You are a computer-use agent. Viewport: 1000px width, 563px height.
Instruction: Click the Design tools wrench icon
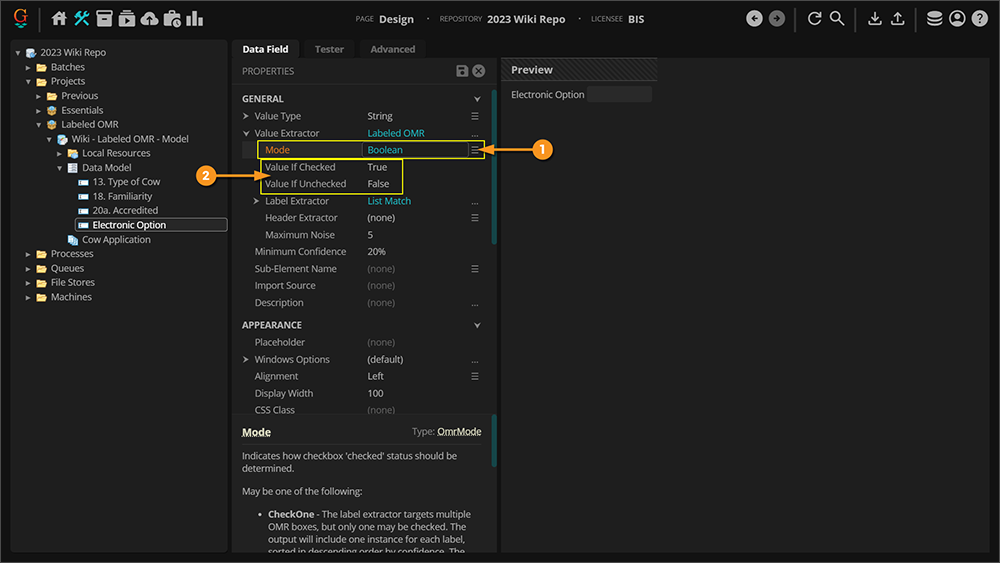[x=82, y=18]
